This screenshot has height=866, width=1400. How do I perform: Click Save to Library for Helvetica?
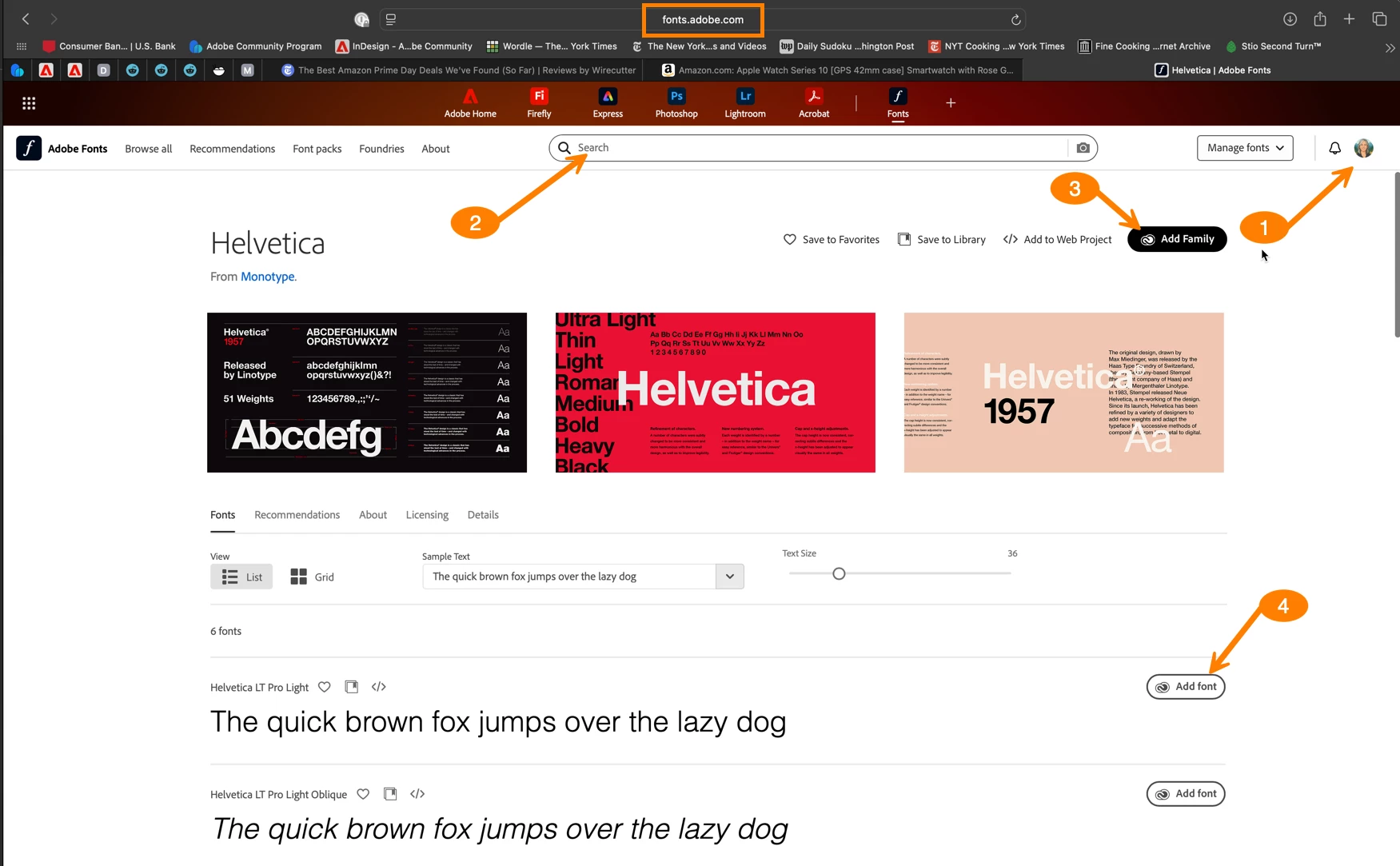coord(941,239)
